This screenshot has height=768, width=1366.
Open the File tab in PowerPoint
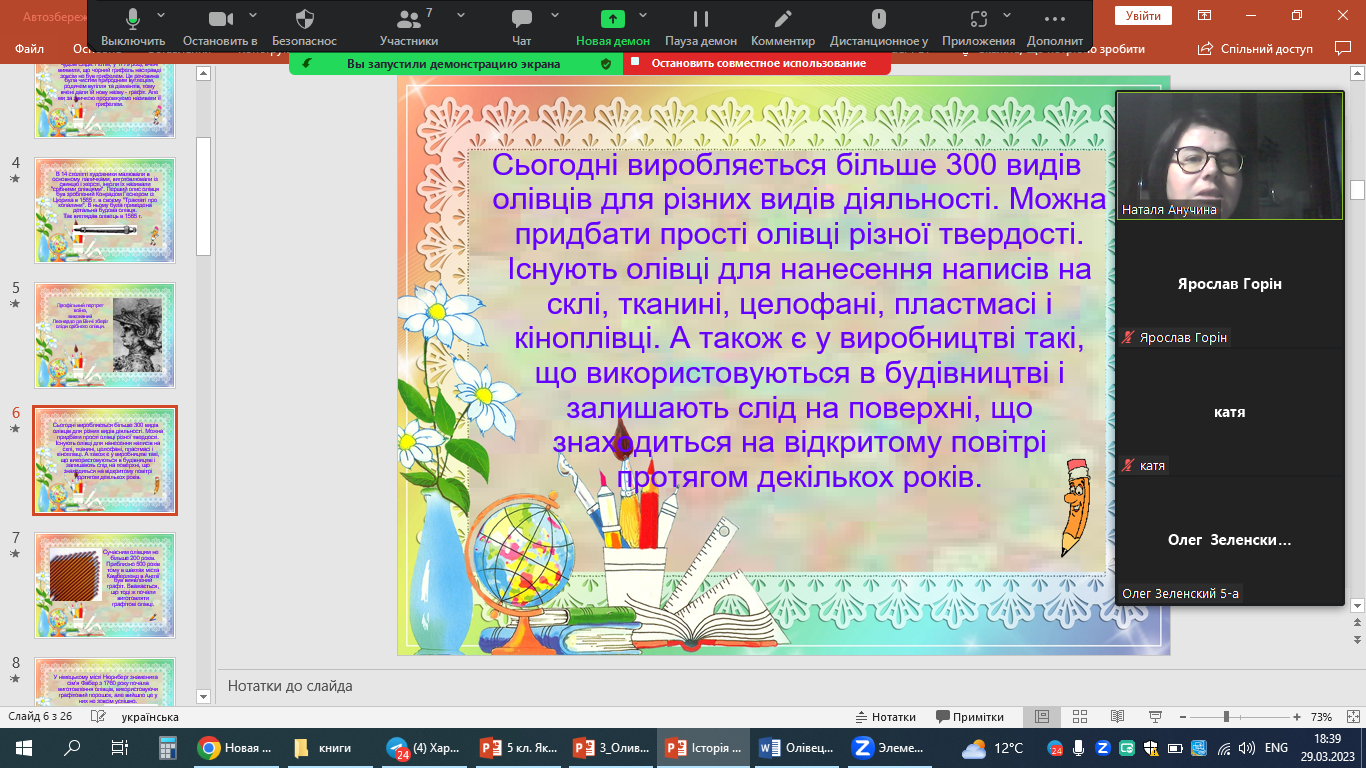[30, 49]
